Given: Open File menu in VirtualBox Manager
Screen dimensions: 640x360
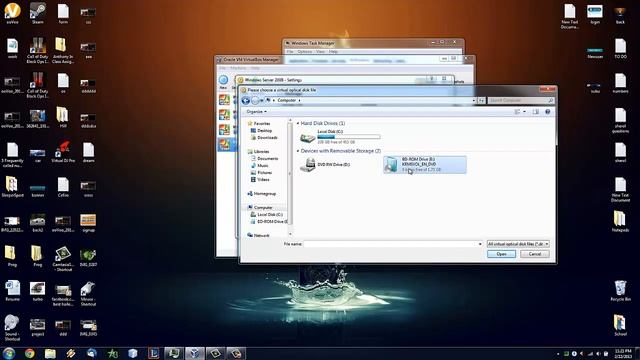Looking at the screenshot, I should 222,68.
